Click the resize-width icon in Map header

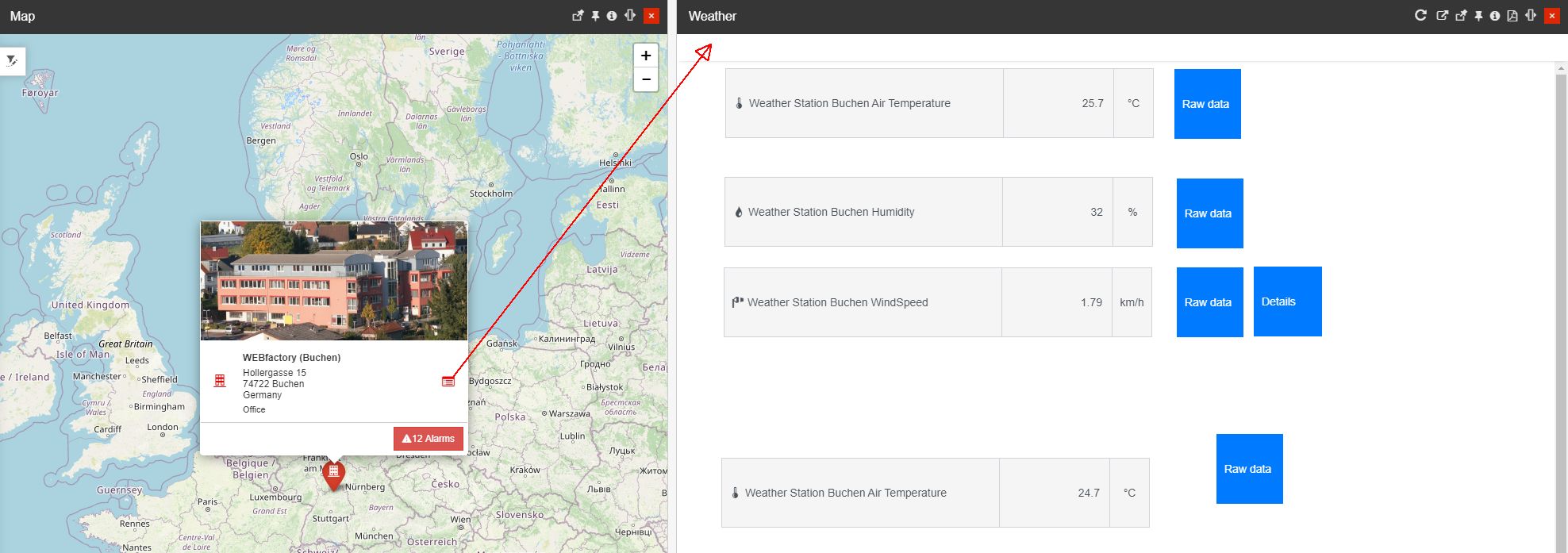(630, 16)
